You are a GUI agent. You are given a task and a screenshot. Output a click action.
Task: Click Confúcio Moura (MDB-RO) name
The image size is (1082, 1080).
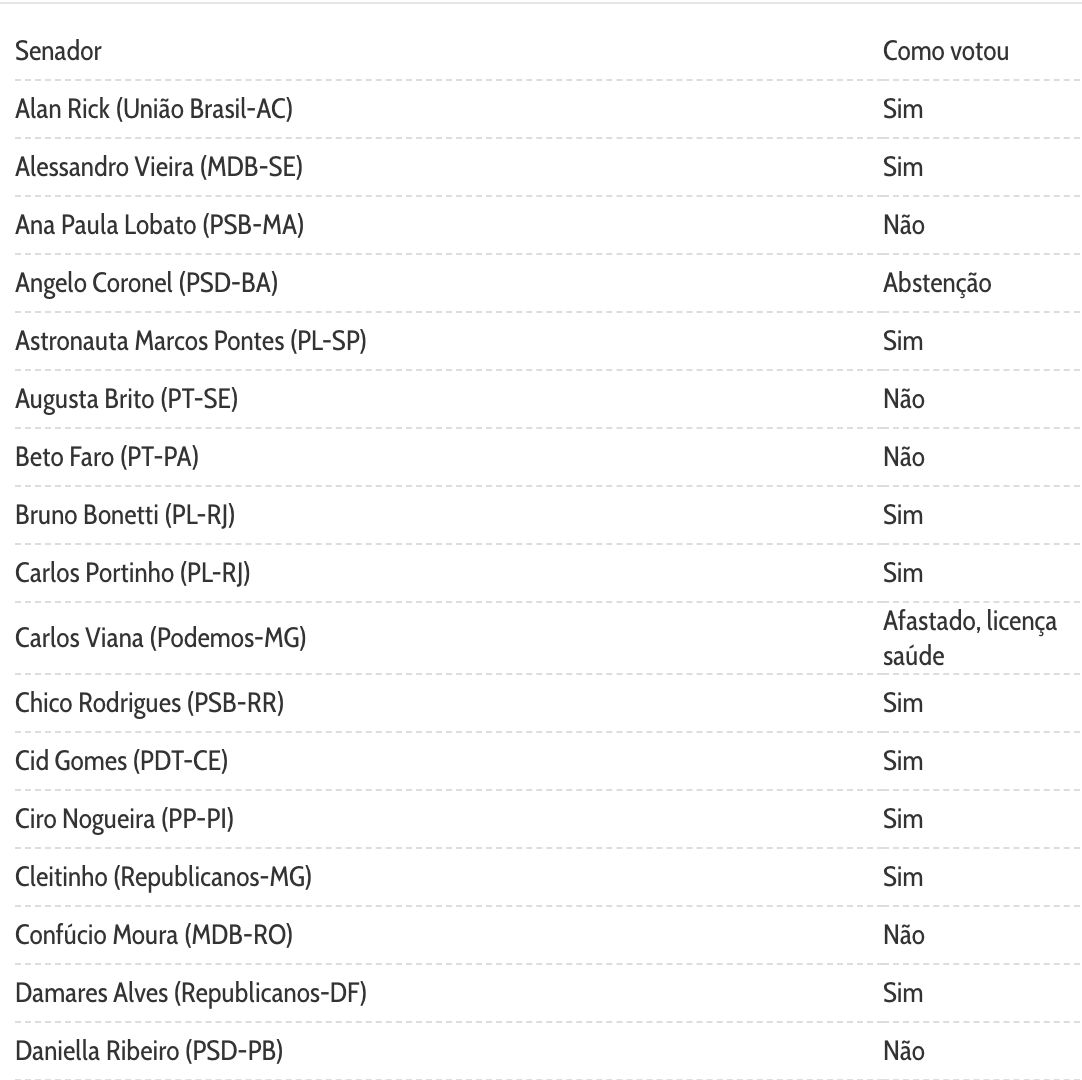pos(153,935)
